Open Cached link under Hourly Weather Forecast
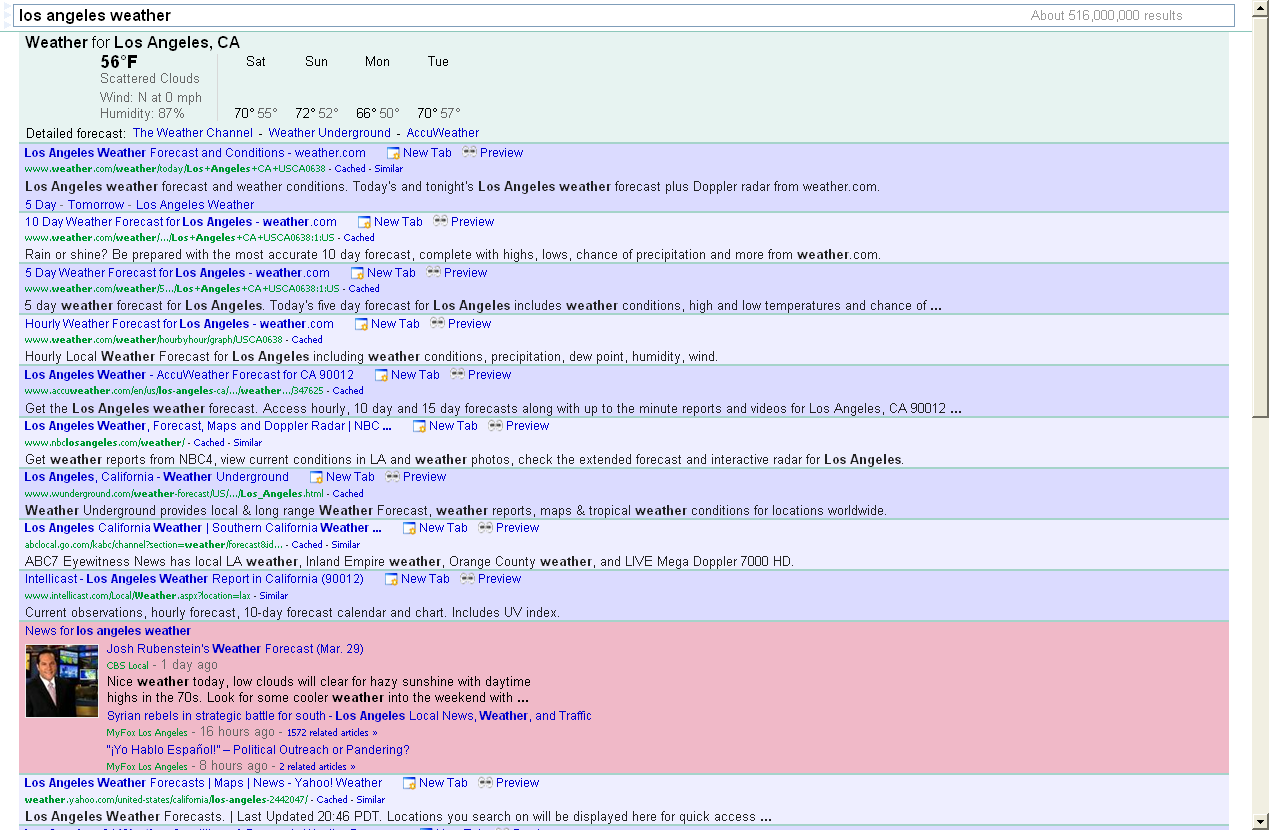 pos(307,340)
